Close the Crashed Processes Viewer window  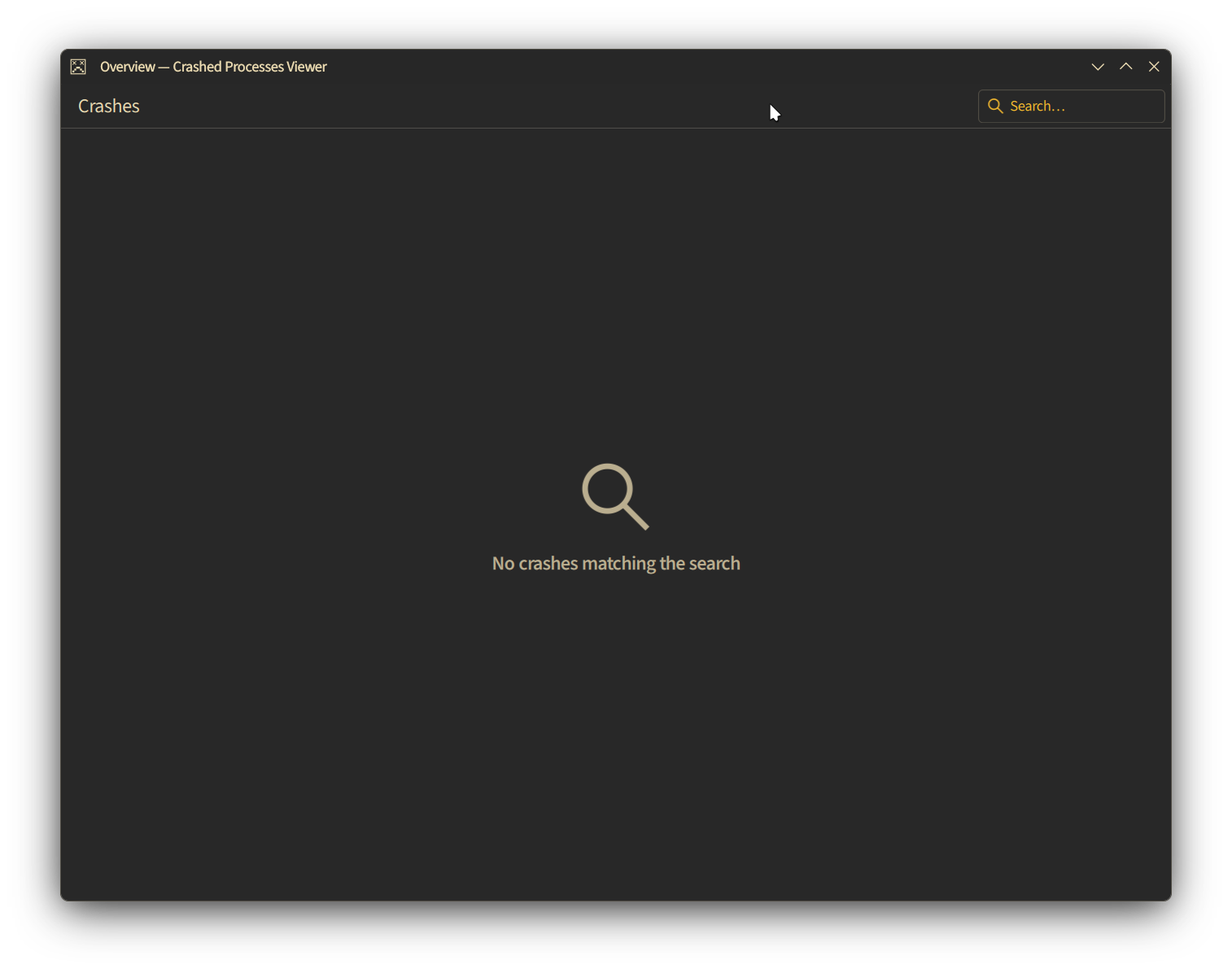coord(1154,67)
